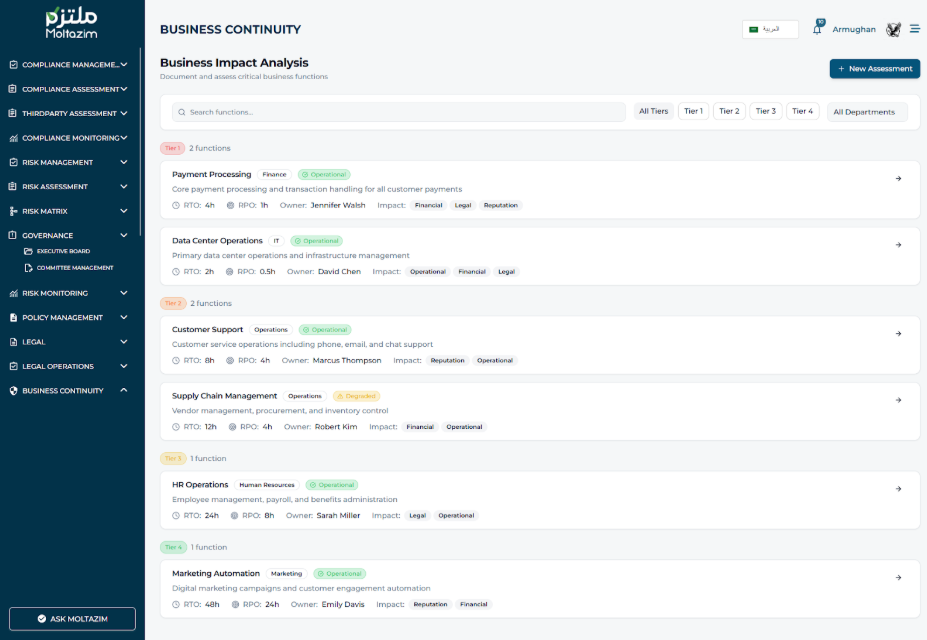The image size is (927, 640).
Task: Filter by Tier 1
Action: [693, 111]
